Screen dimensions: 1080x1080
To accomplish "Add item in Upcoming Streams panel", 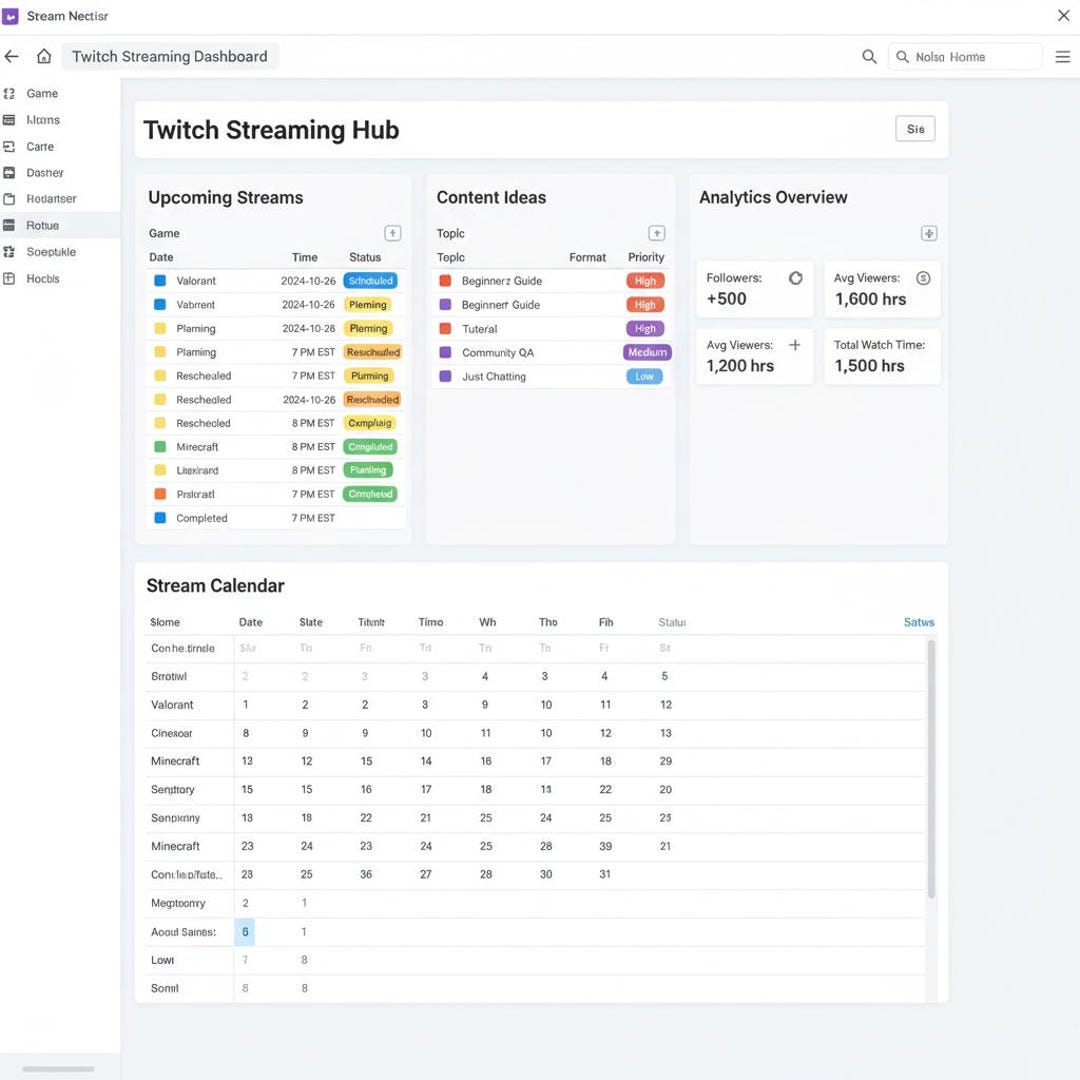I will pos(393,233).
